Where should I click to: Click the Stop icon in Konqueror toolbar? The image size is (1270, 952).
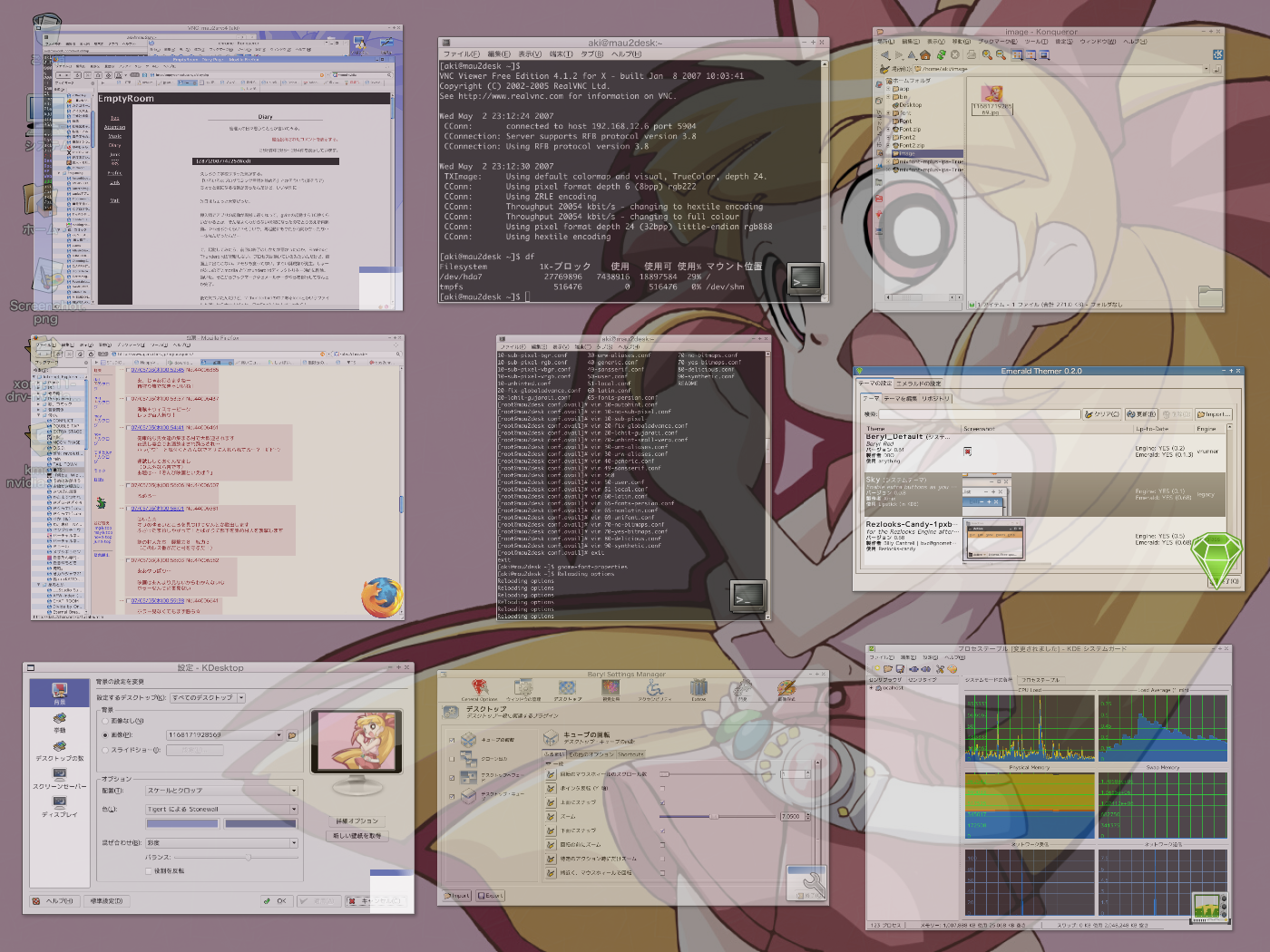[955, 55]
